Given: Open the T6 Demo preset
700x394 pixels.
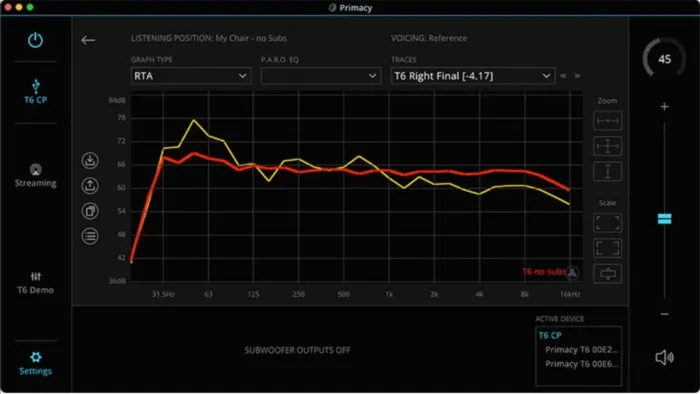Looking at the screenshot, I should click(35, 283).
